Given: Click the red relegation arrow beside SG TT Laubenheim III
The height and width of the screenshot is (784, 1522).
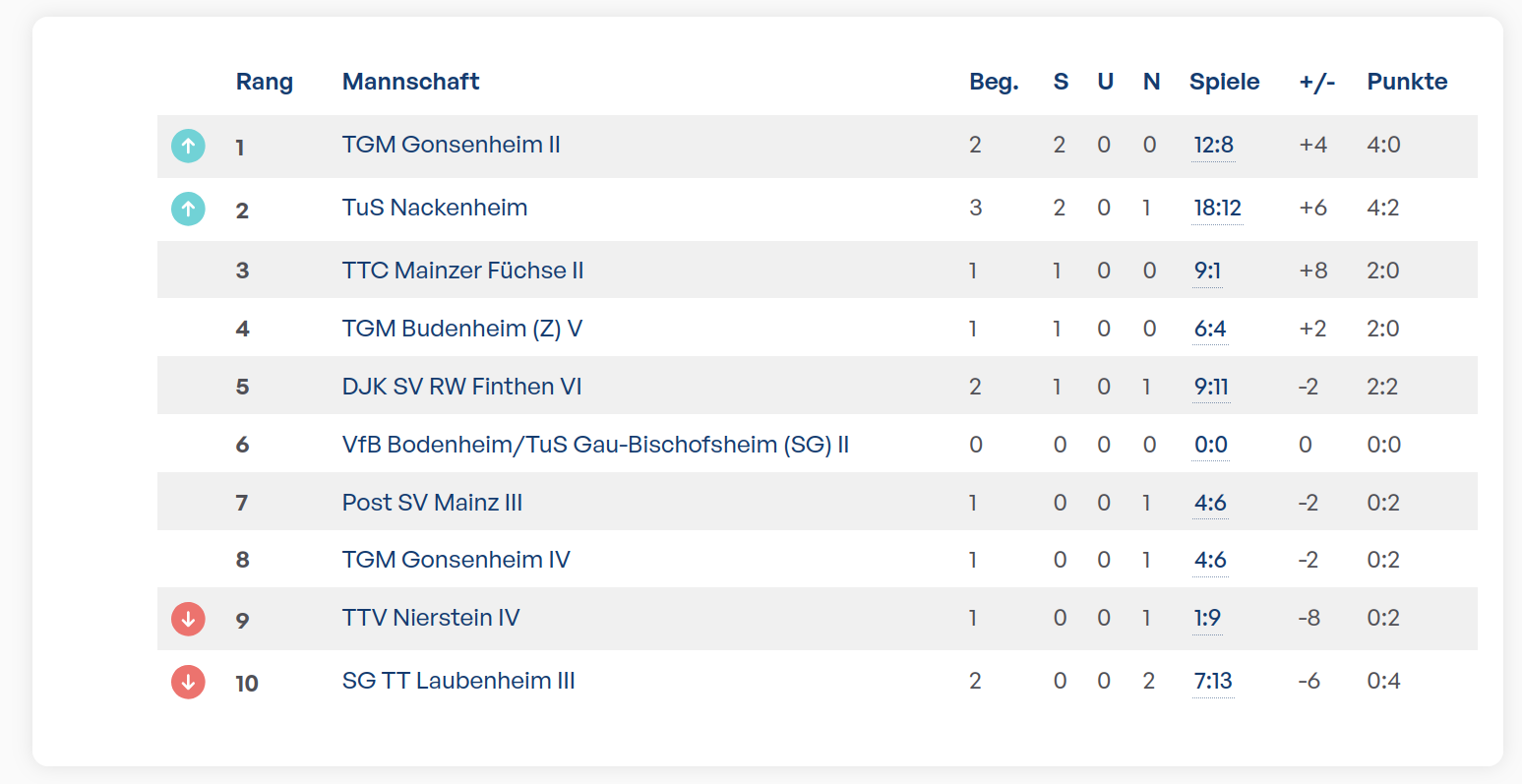Looking at the screenshot, I should (188, 682).
